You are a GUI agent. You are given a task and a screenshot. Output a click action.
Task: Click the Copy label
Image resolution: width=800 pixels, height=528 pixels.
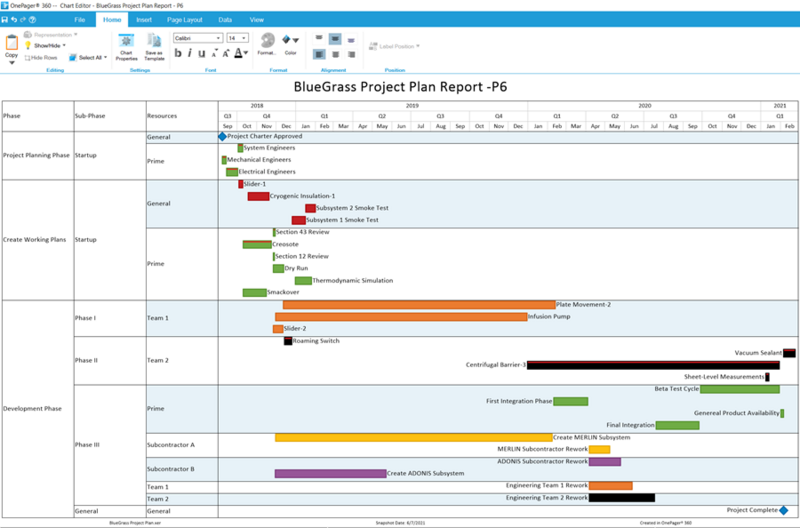coord(11,55)
